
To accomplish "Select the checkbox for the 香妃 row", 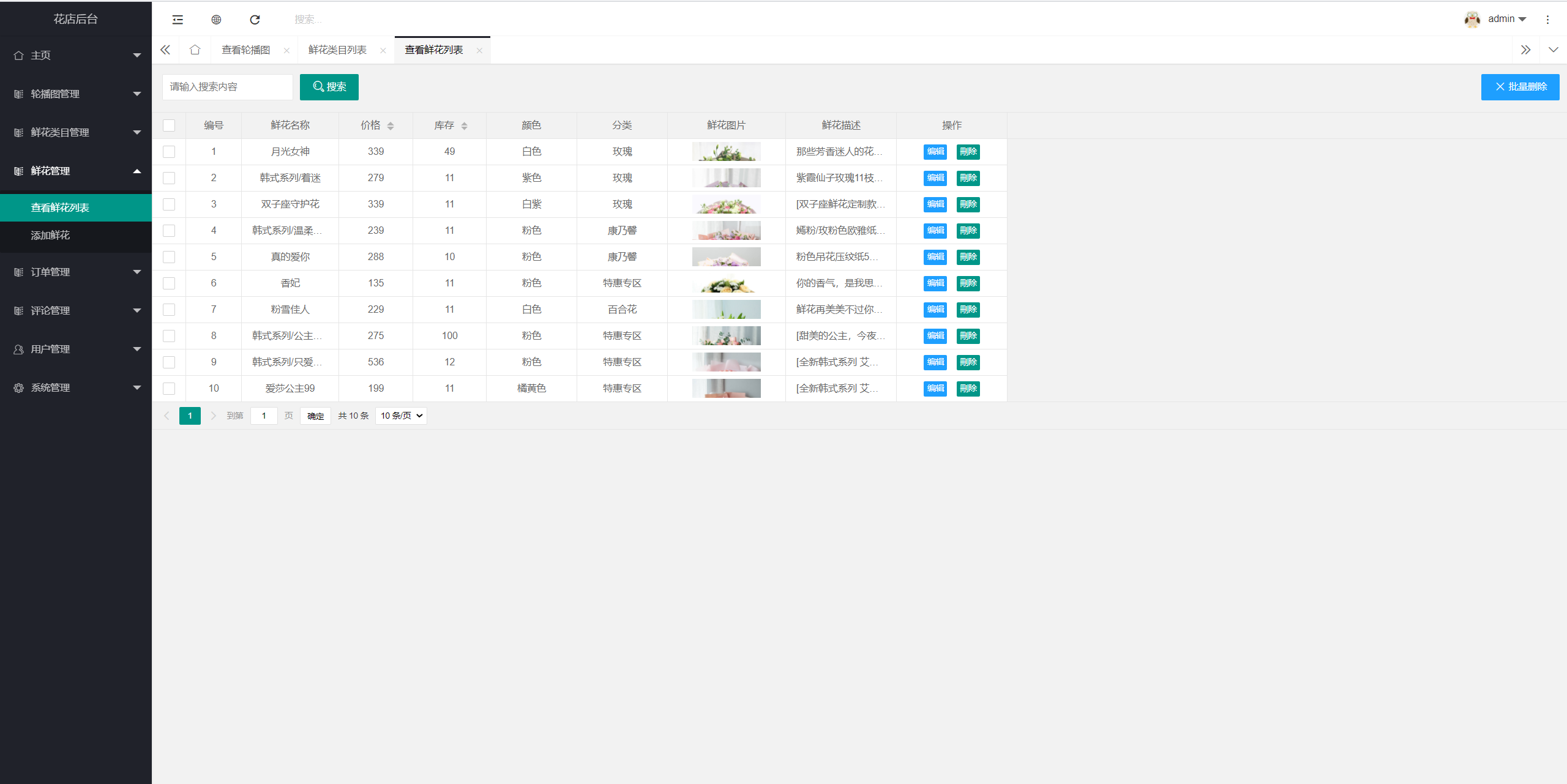I will [x=169, y=283].
